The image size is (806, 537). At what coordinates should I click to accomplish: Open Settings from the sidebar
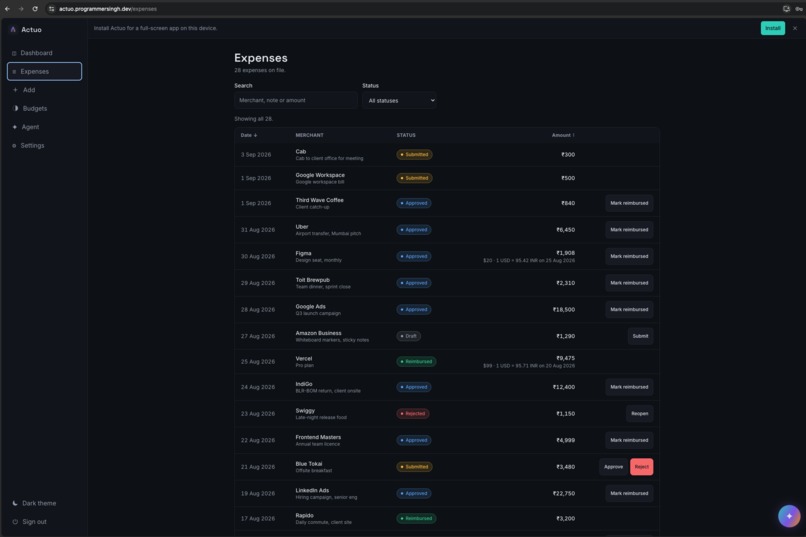click(x=44, y=145)
